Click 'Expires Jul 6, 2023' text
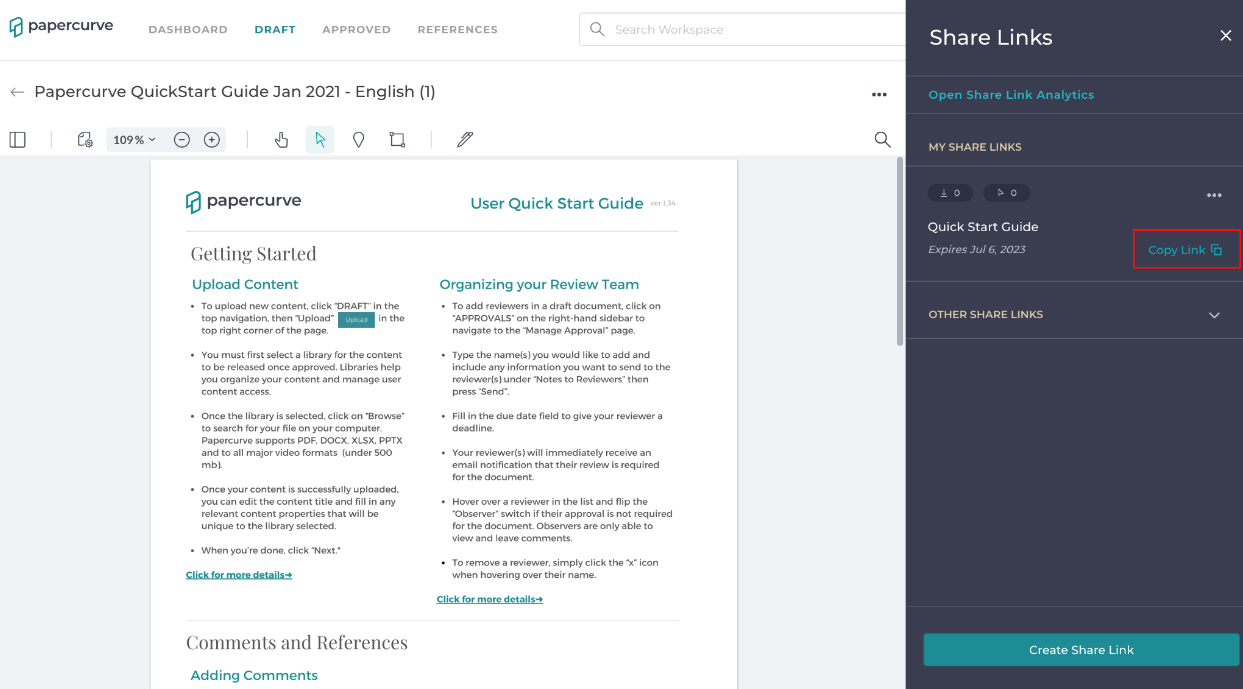 point(977,250)
